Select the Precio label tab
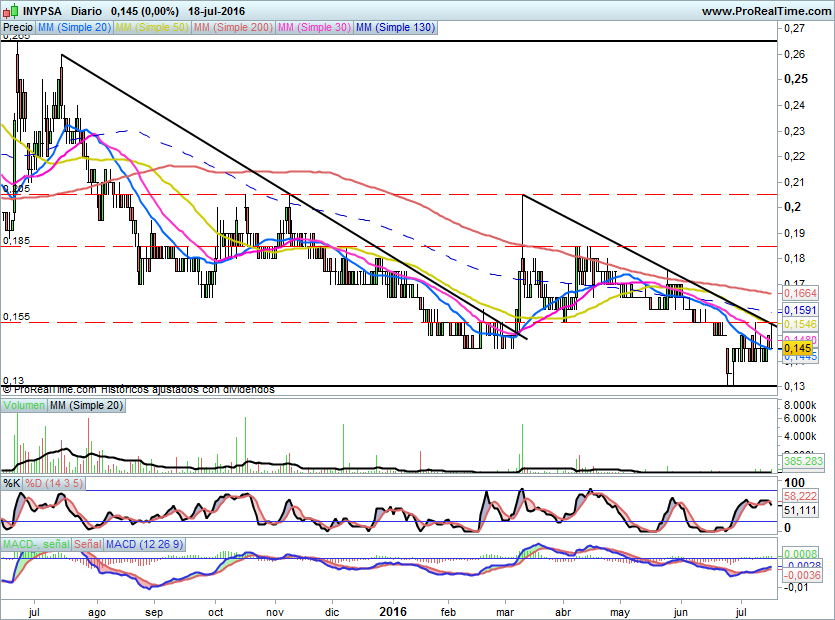This screenshot has width=835, height=620. (x=18, y=28)
